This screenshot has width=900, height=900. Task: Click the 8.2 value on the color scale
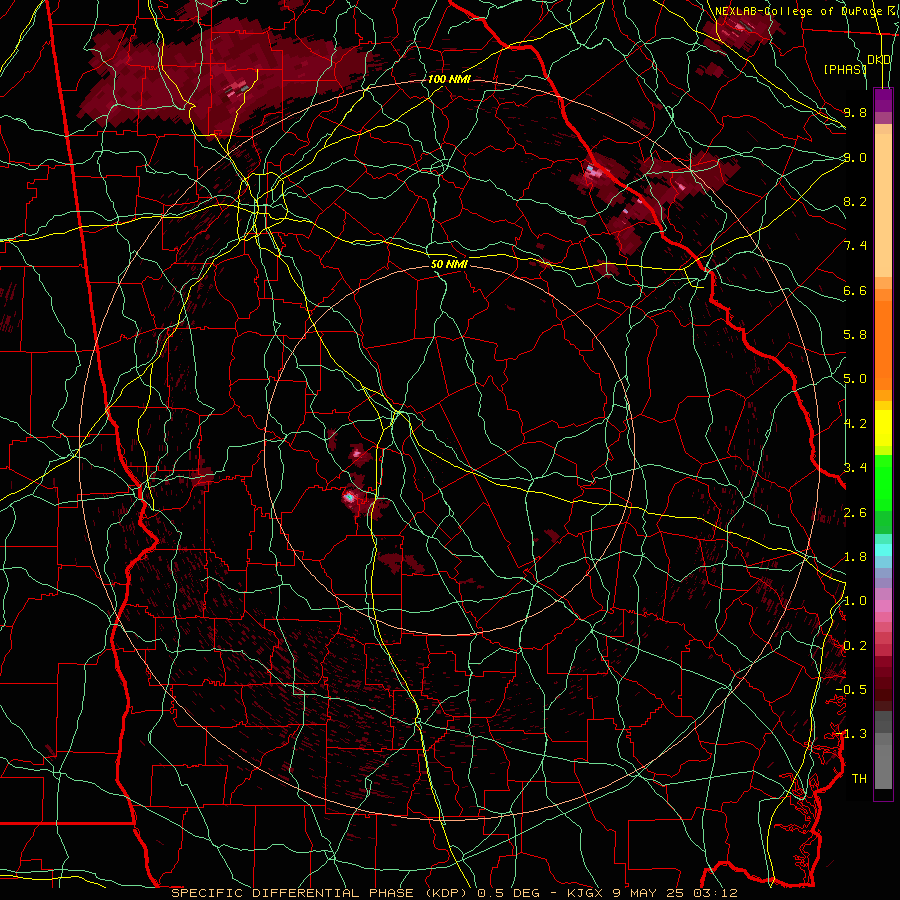click(x=855, y=201)
